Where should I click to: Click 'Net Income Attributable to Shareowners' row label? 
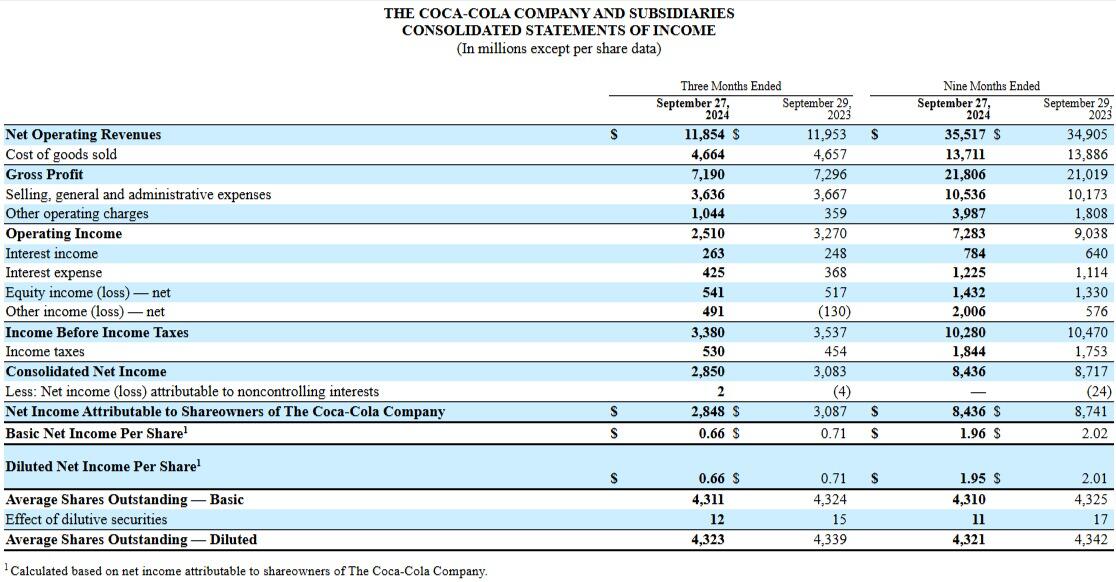(x=226, y=411)
